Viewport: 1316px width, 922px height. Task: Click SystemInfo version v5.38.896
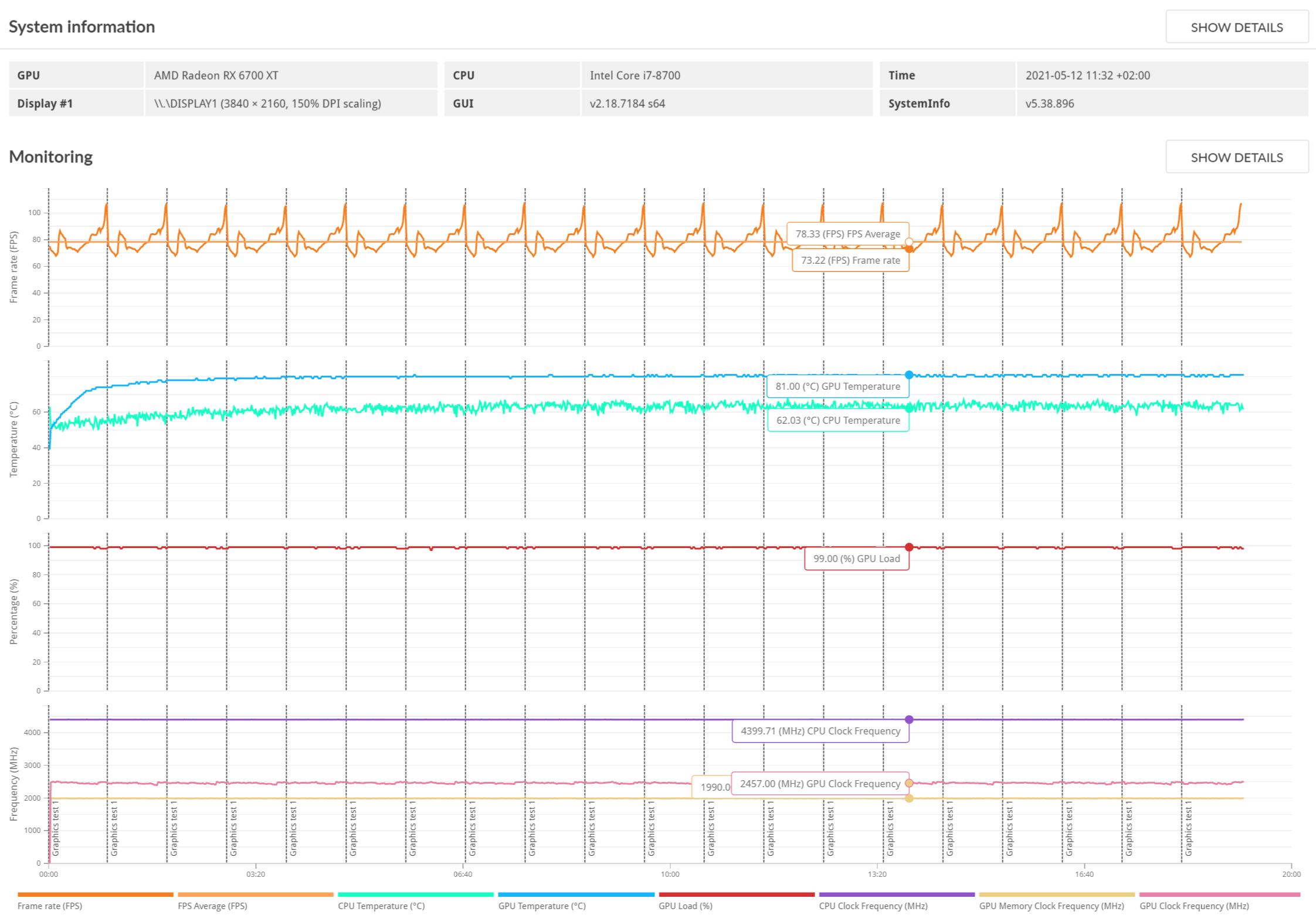[1050, 103]
